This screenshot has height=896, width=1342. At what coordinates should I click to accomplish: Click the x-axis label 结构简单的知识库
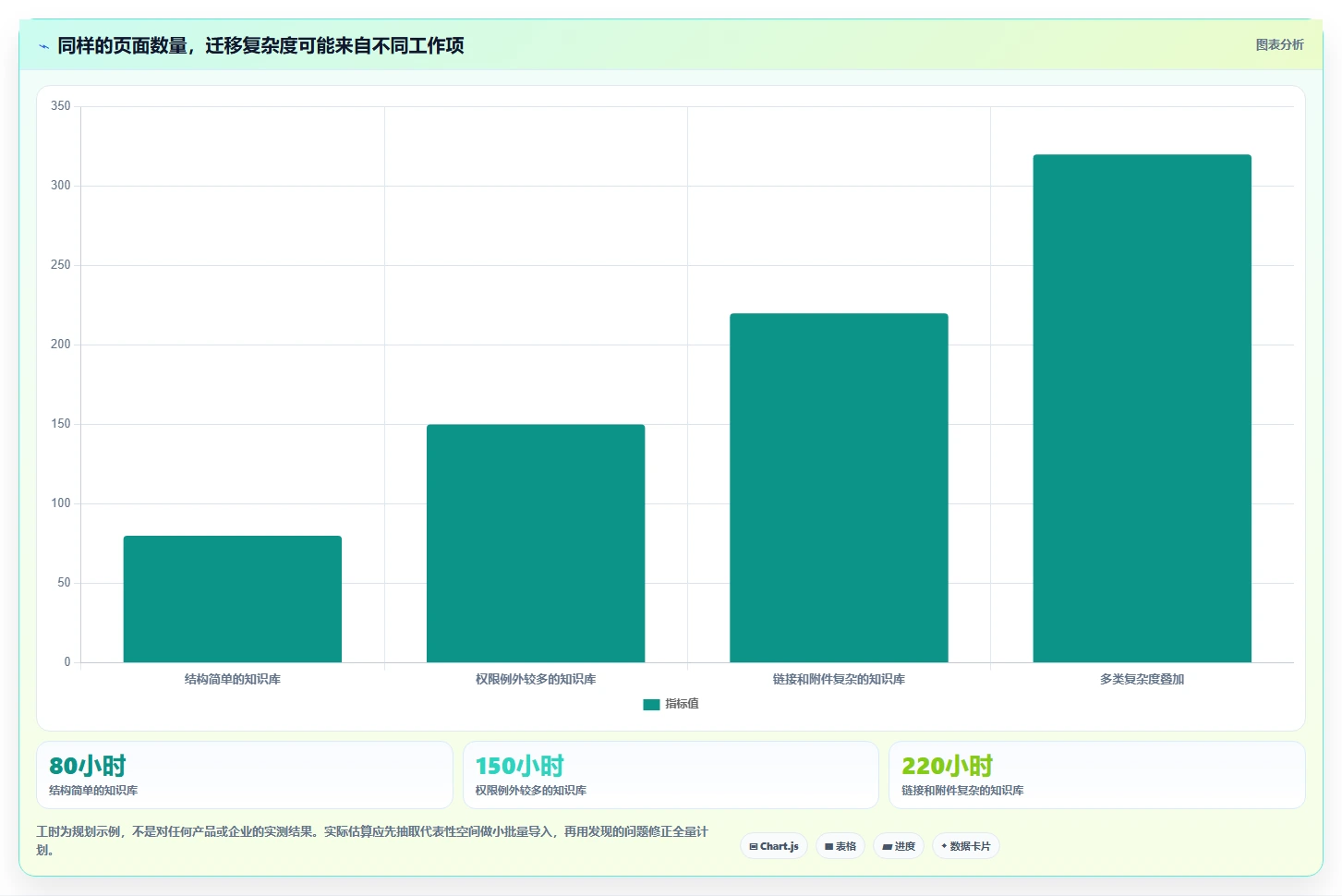point(233,679)
